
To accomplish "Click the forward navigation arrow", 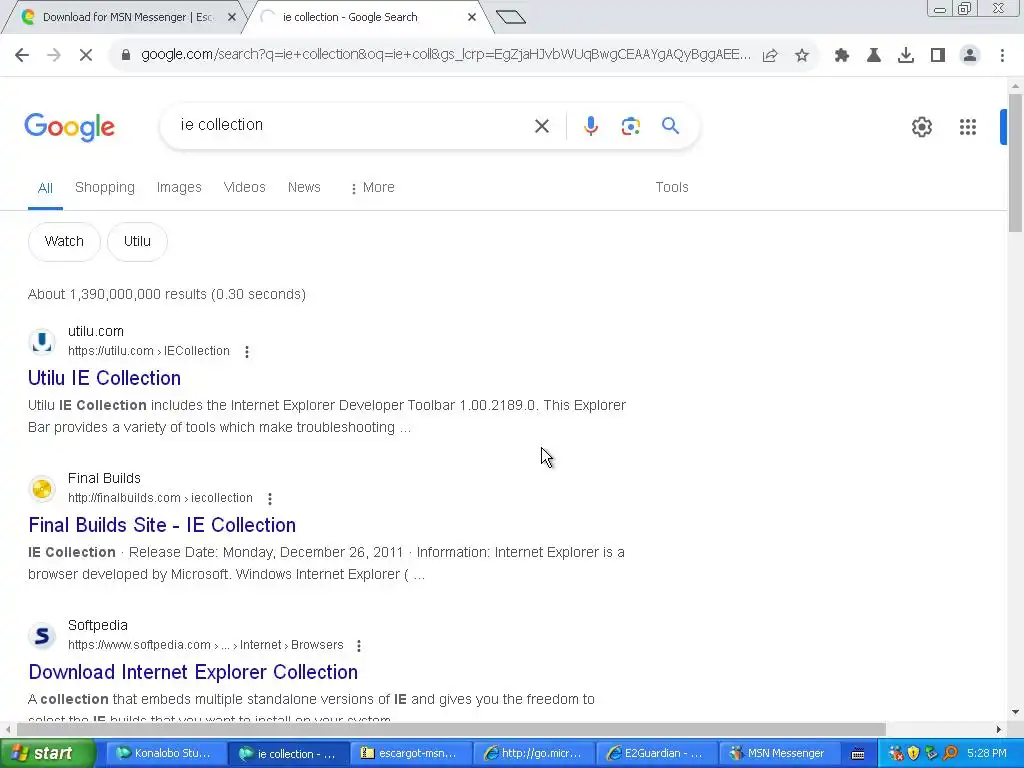I will coord(54,55).
